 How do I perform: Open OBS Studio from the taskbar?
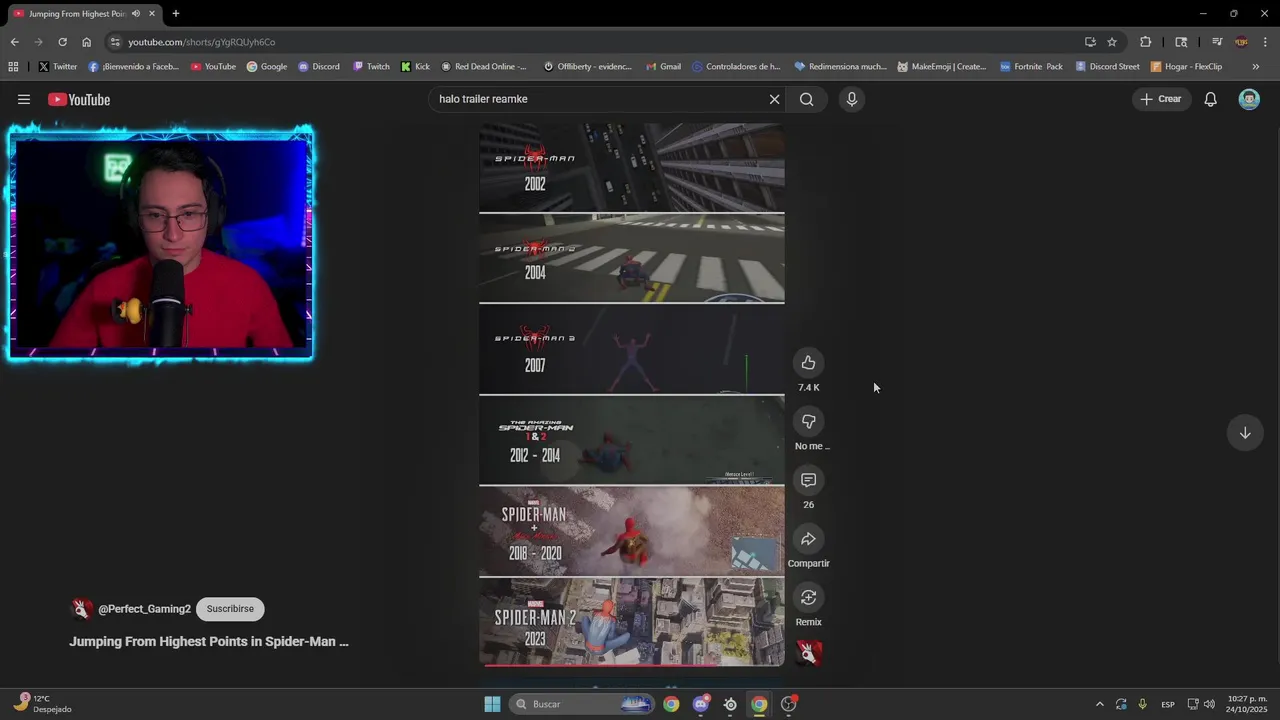coord(789,704)
